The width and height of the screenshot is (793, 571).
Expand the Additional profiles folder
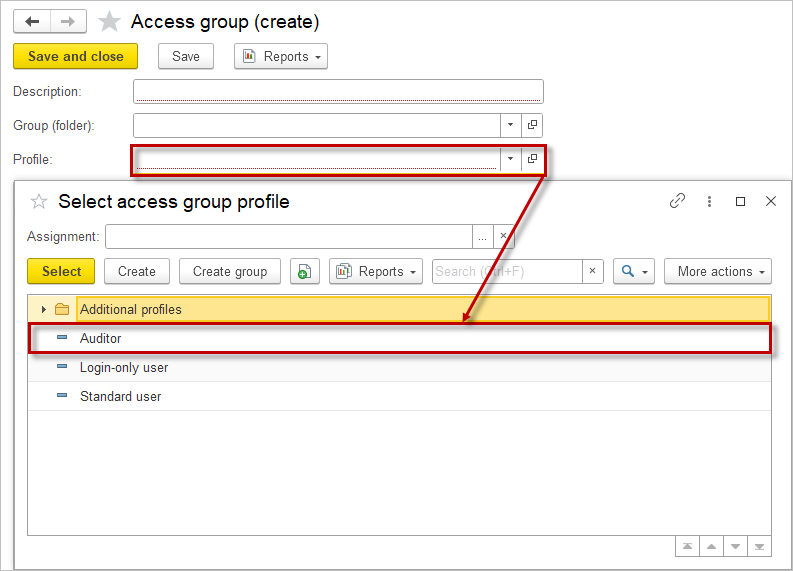click(44, 310)
